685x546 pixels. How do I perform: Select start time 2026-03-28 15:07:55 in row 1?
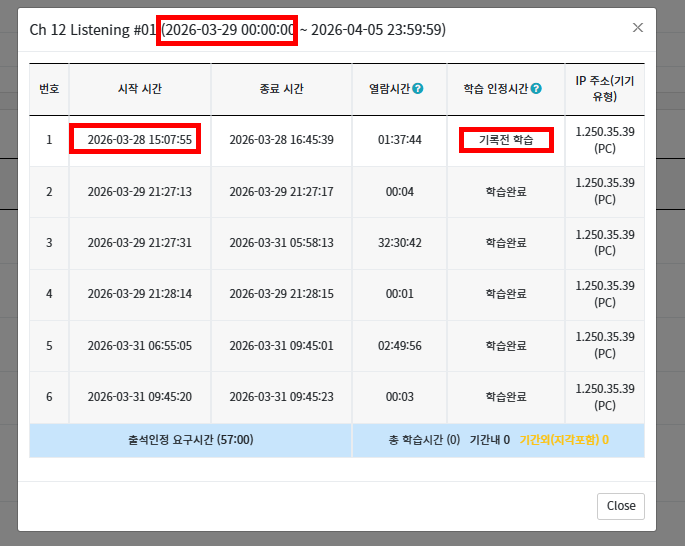(139, 140)
